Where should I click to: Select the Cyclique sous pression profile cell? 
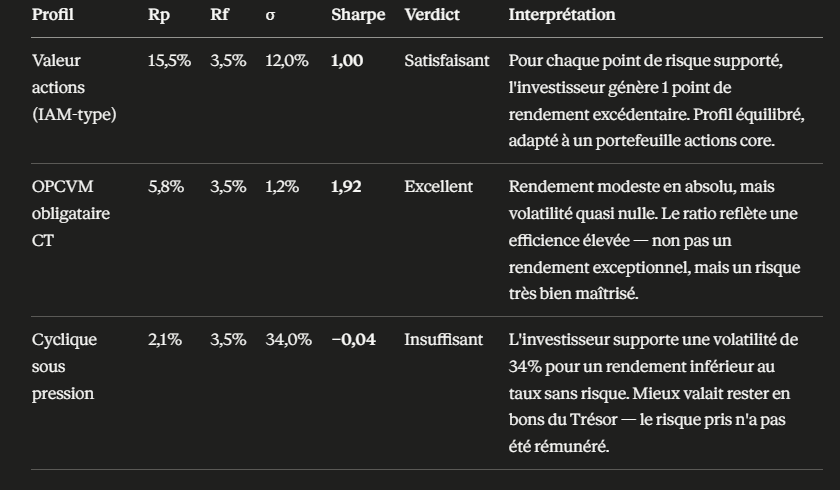(x=64, y=366)
